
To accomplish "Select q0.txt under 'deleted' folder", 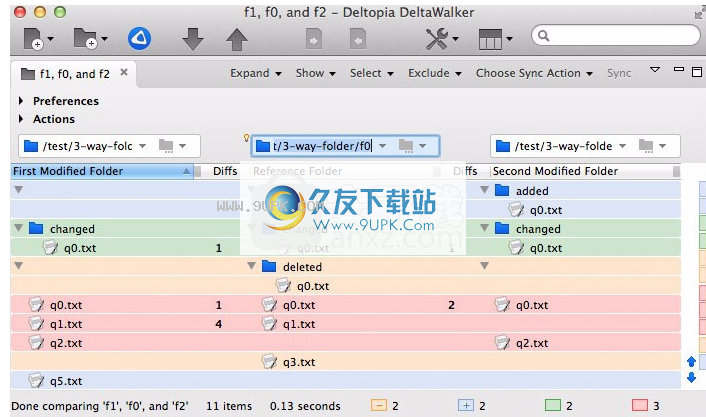I will pos(313,286).
